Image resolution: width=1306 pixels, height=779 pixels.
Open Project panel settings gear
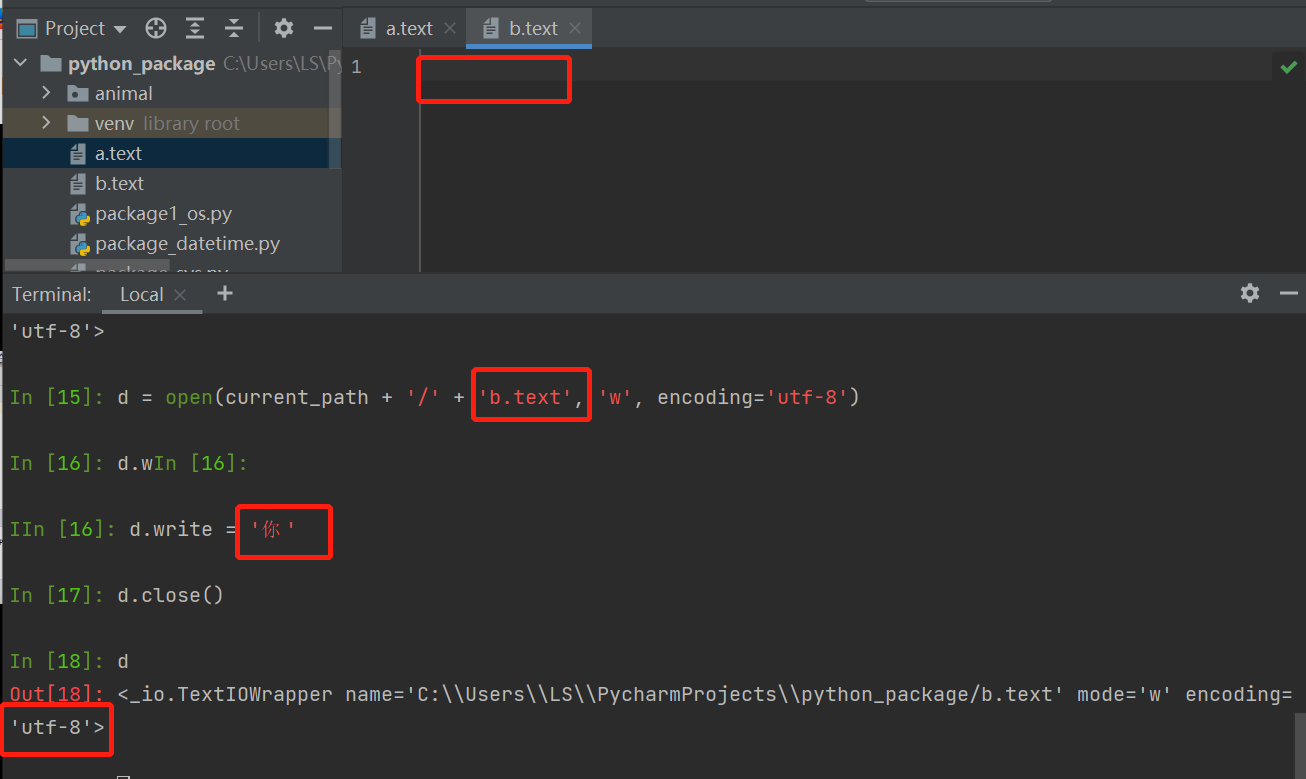coord(284,28)
